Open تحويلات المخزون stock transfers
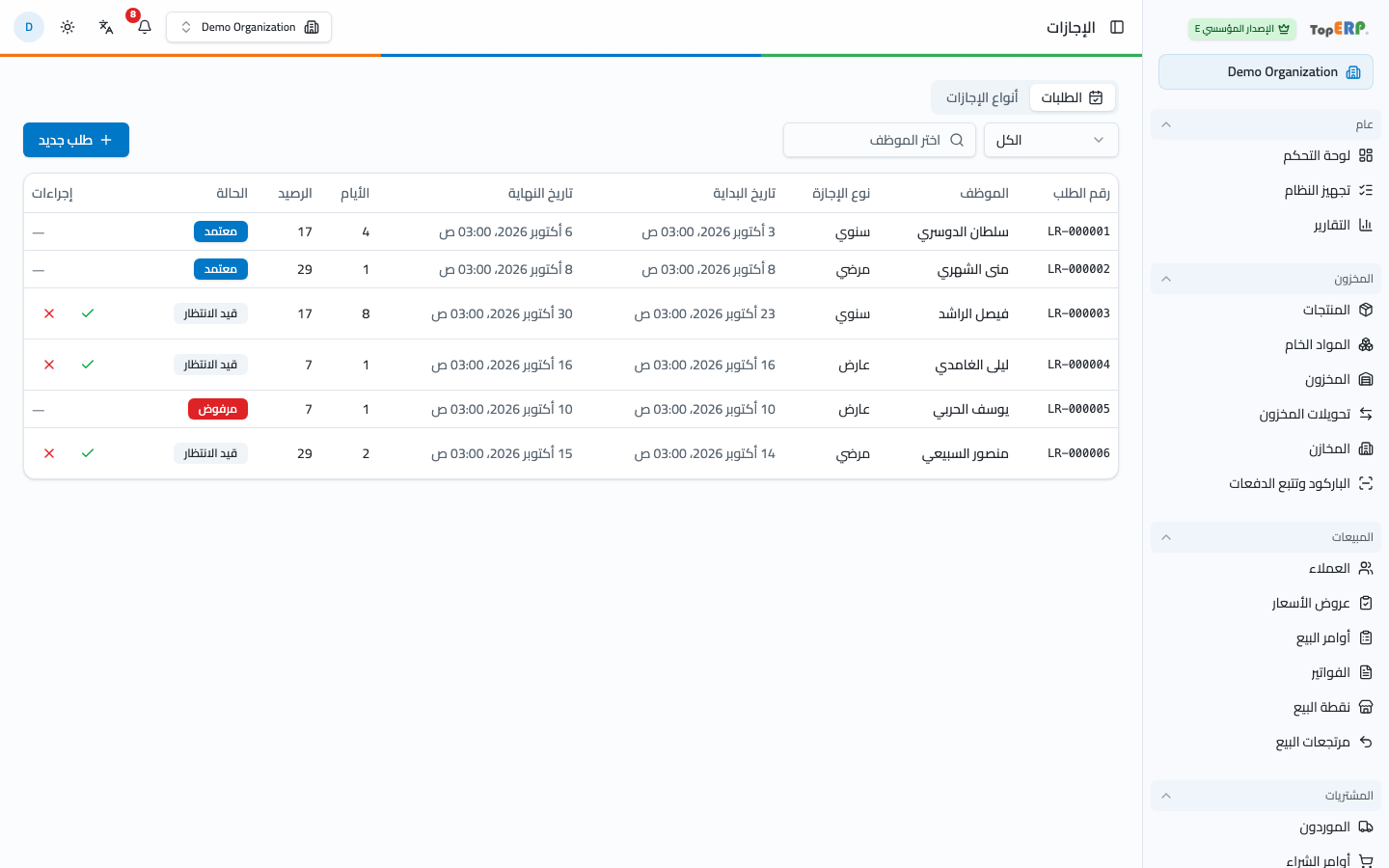The width and height of the screenshot is (1389, 868). pyautogui.click(x=1266, y=414)
